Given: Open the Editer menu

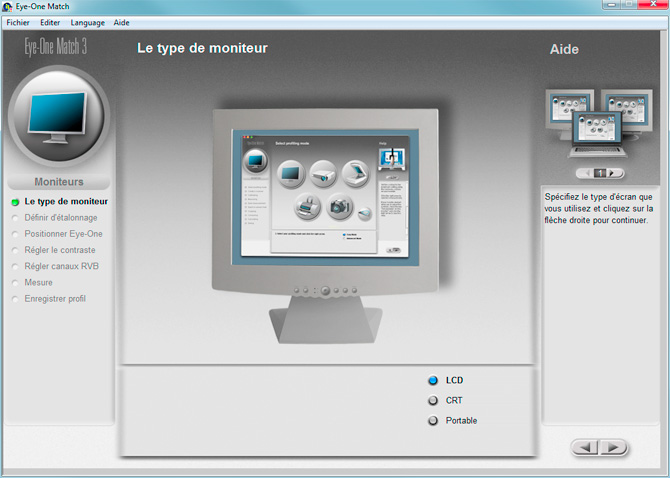Looking at the screenshot, I should (x=50, y=23).
